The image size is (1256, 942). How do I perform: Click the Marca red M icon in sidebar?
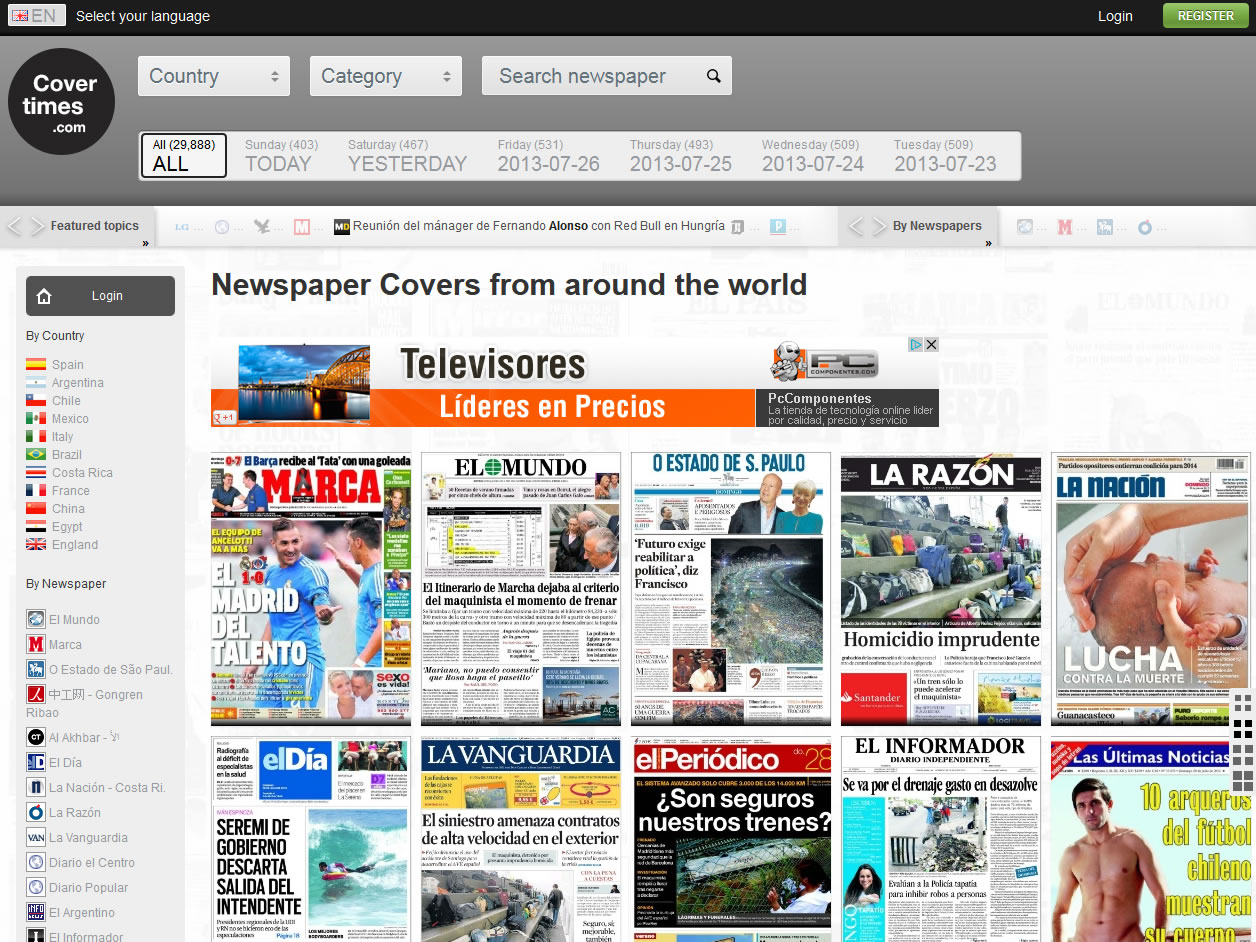point(36,644)
